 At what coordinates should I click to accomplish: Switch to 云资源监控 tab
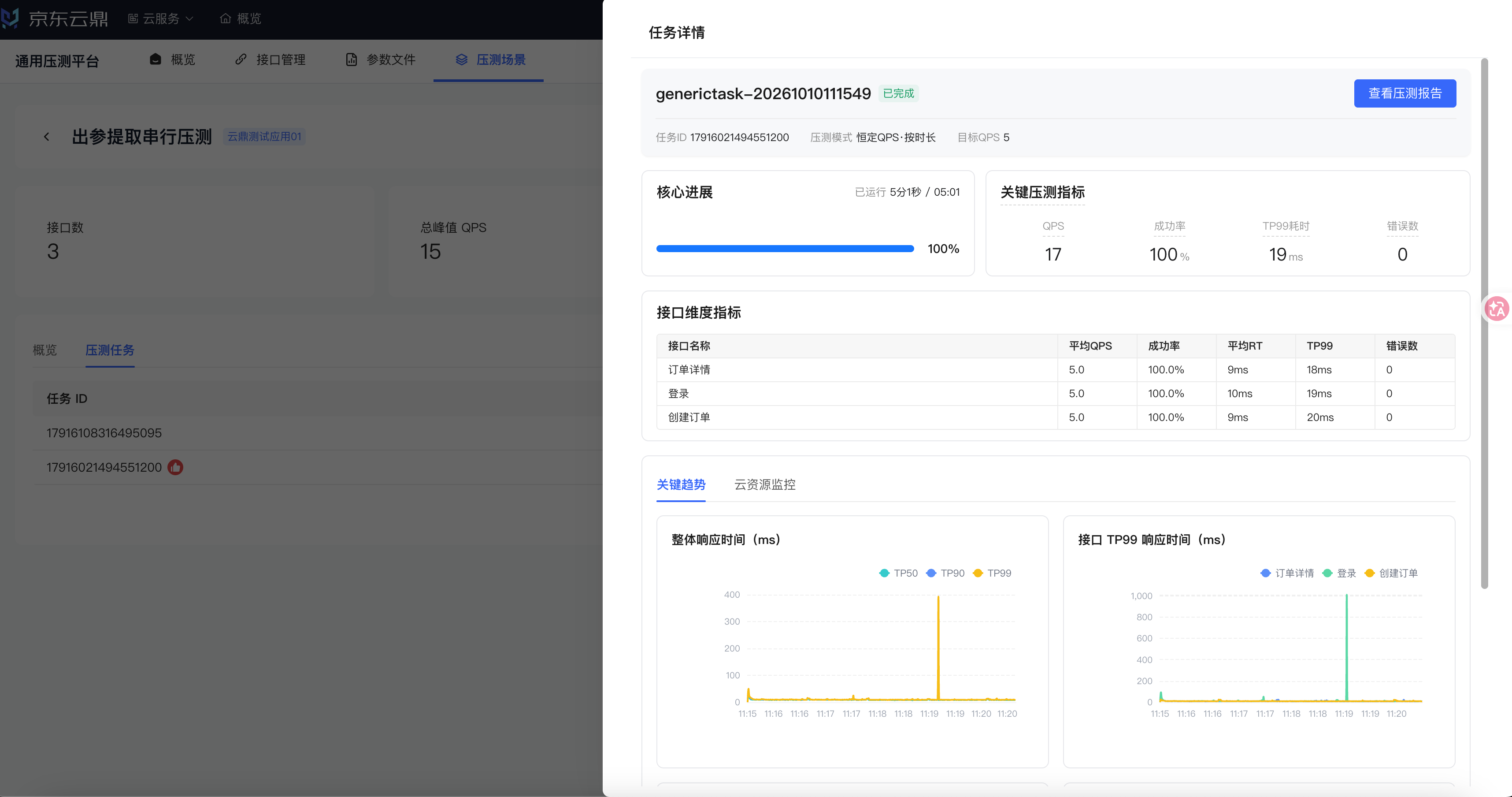pyautogui.click(x=765, y=484)
